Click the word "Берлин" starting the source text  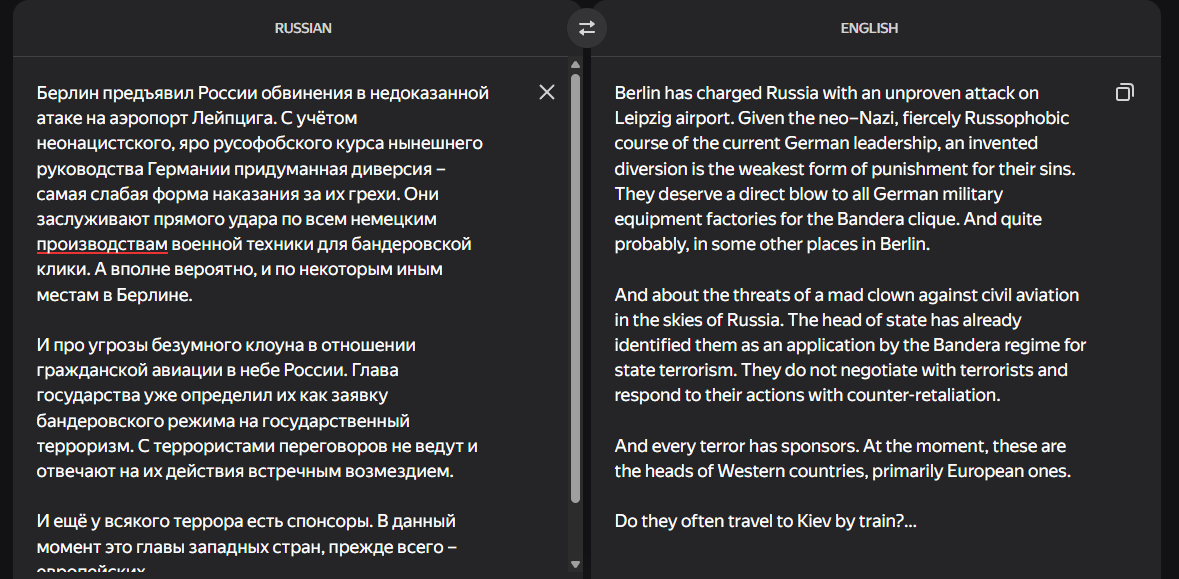pyautogui.click(x=68, y=93)
